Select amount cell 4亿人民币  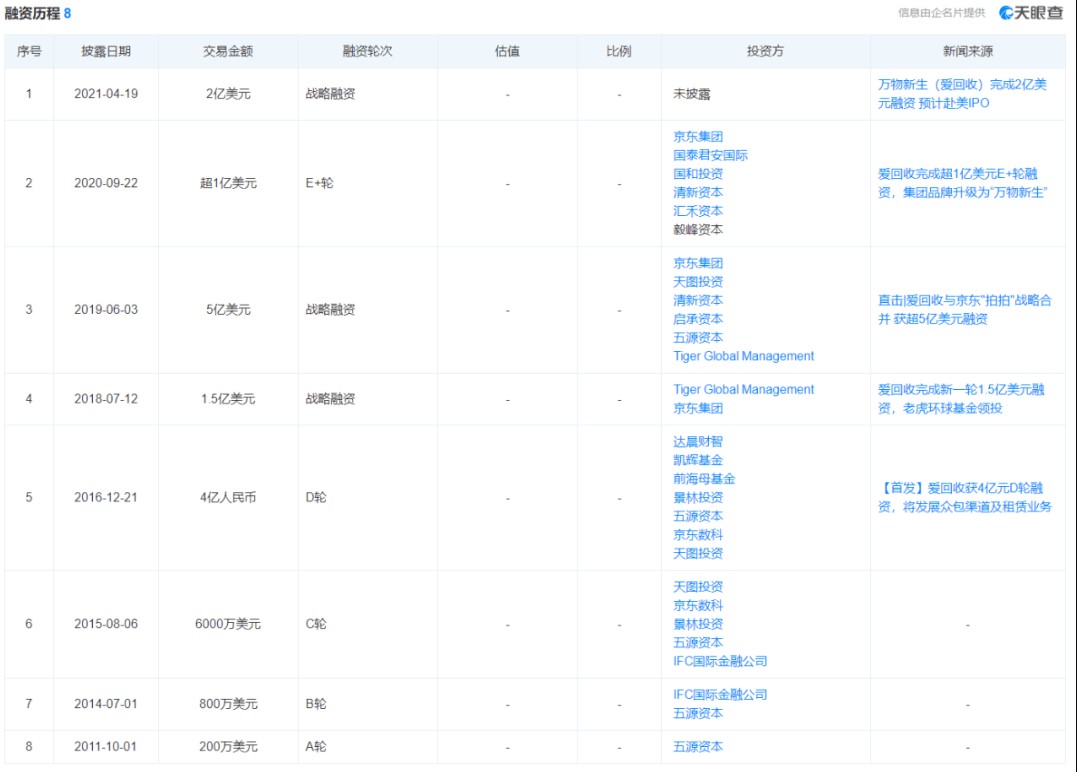pyautogui.click(x=228, y=497)
